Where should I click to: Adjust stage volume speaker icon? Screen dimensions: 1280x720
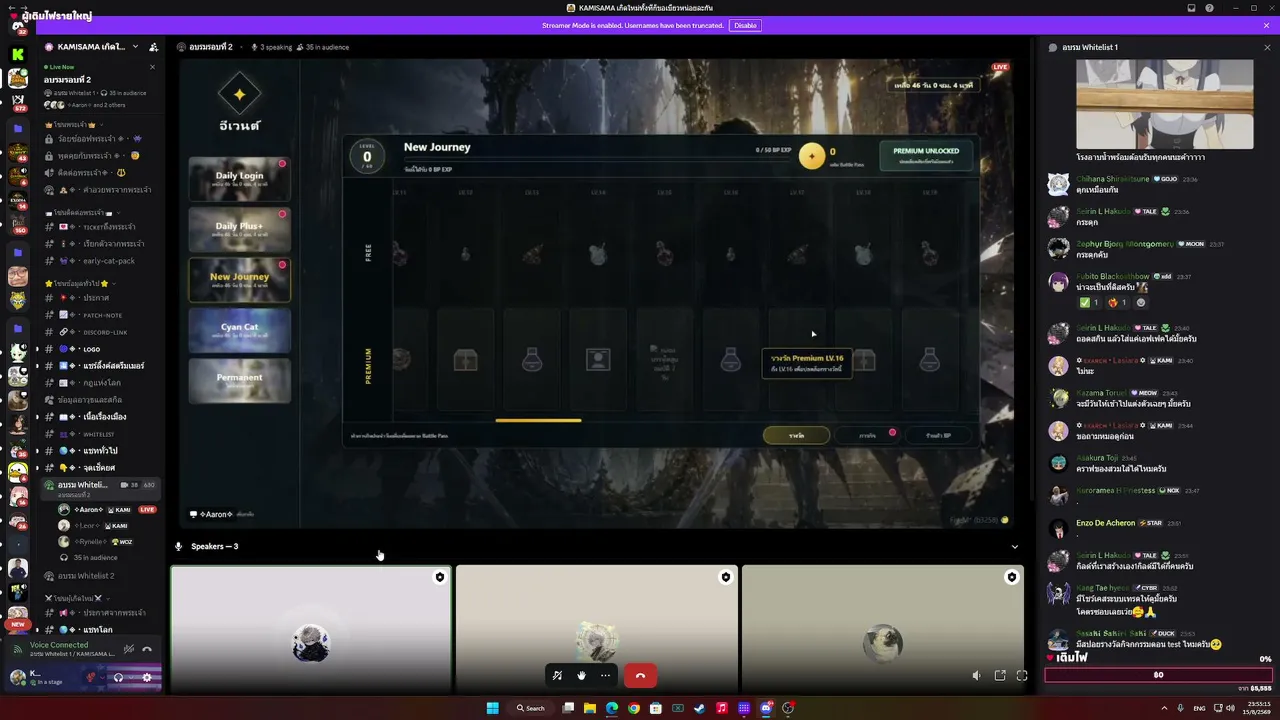click(x=977, y=676)
